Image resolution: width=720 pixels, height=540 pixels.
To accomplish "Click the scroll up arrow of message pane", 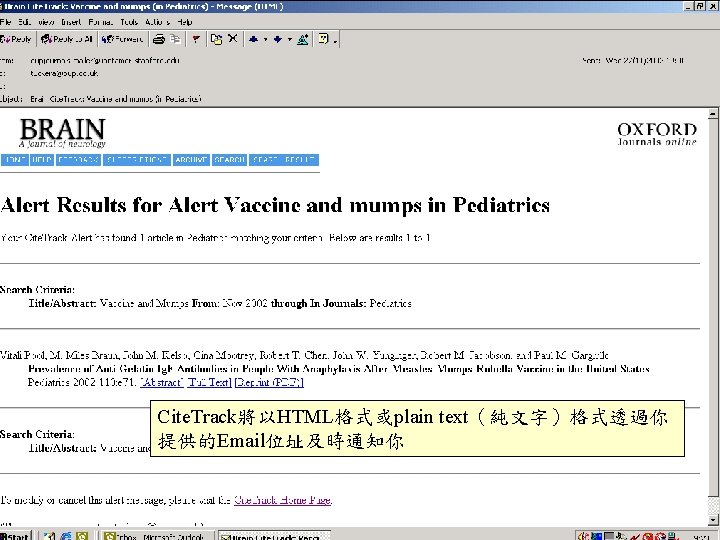I will click(x=713, y=113).
